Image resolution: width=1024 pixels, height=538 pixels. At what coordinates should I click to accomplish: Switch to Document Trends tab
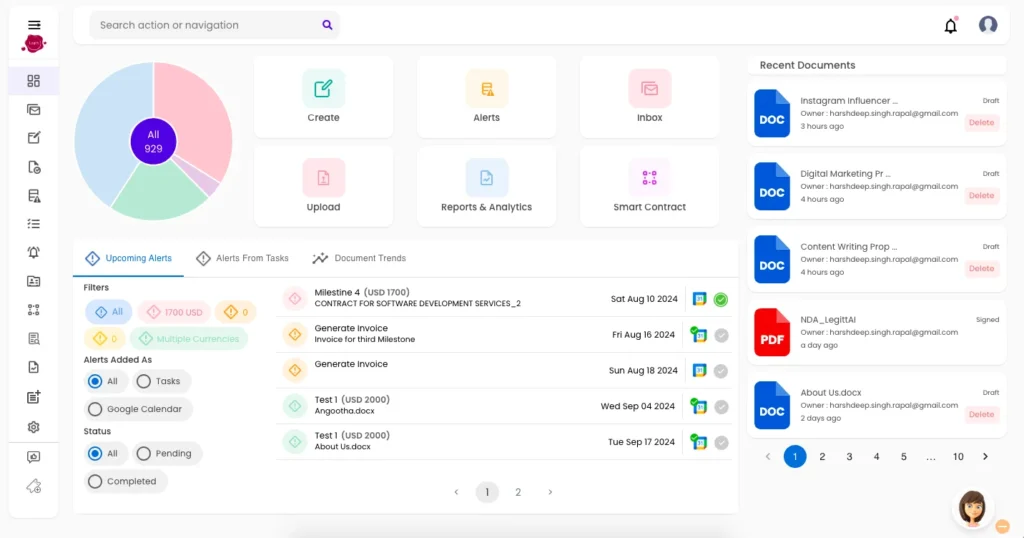(x=359, y=258)
